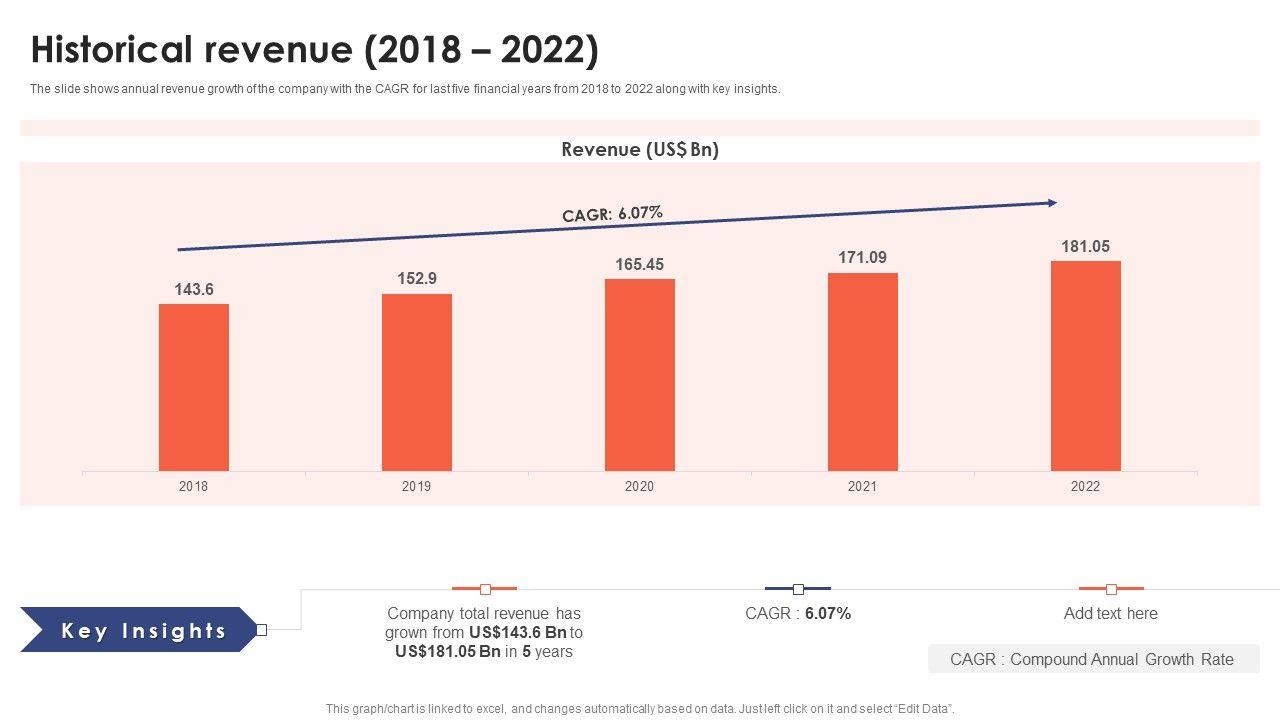Click the 181.05 data label
The image size is (1280, 720).
tap(1085, 247)
